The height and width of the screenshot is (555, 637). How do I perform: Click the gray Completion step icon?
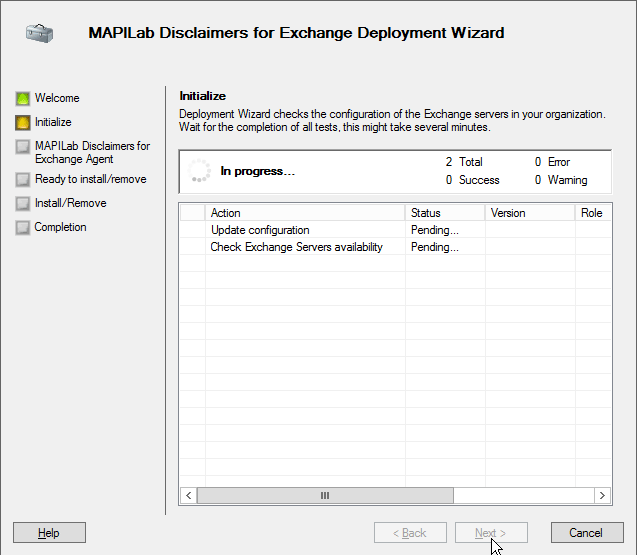23,227
